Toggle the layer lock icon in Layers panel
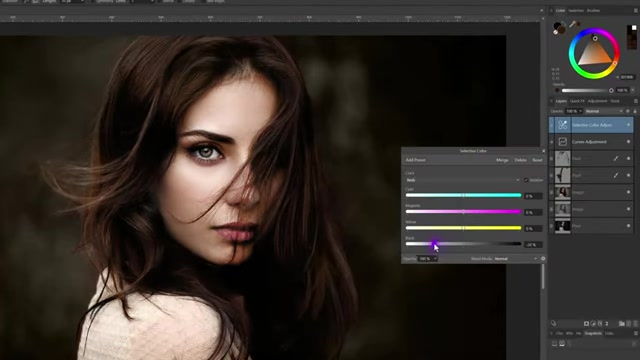The height and width of the screenshot is (360, 640). [635, 111]
